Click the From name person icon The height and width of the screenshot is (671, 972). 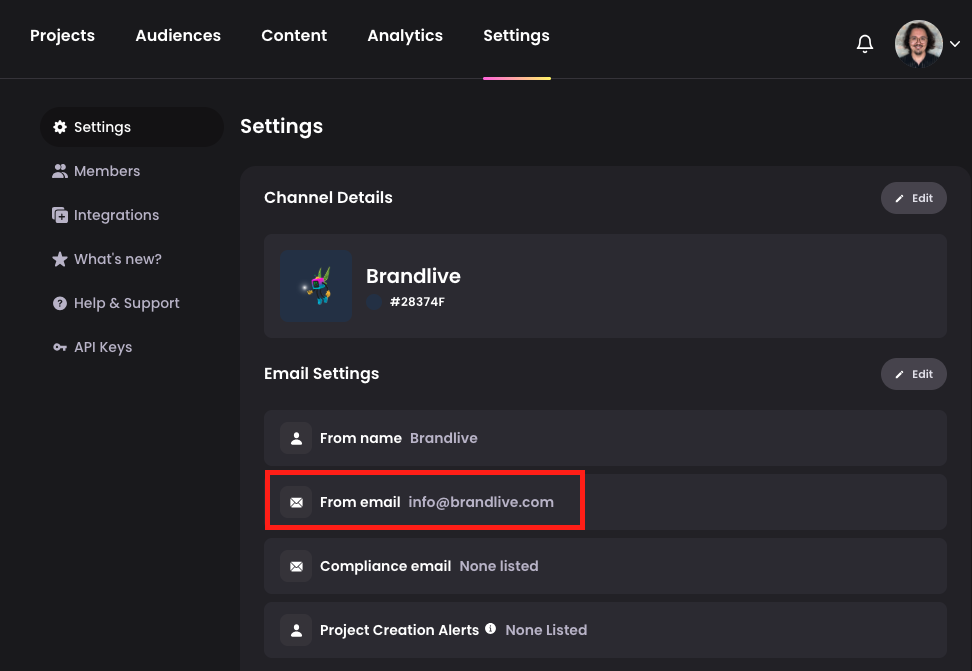pyautogui.click(x=296, y=438)
